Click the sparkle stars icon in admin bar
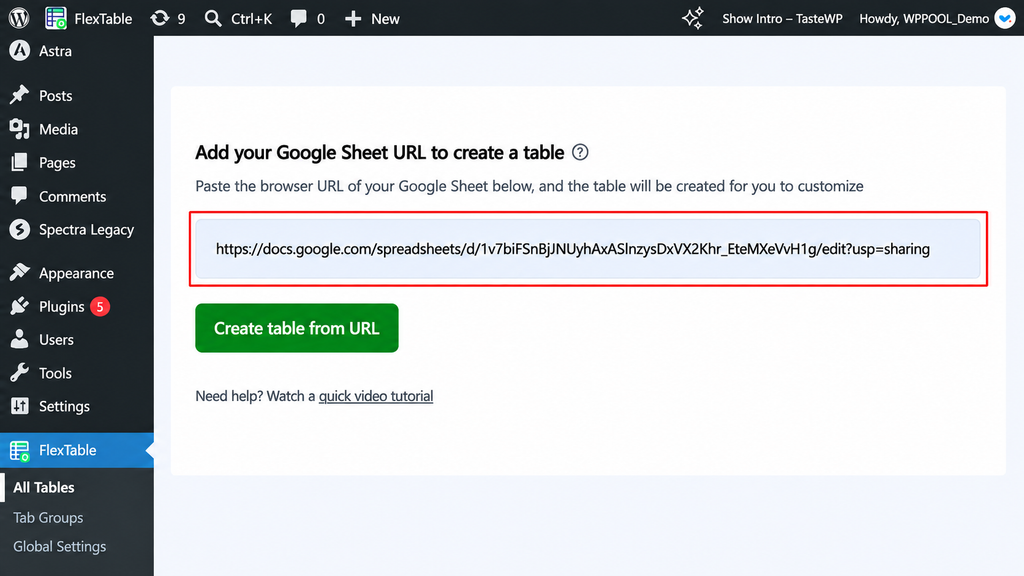Screen dimensions: 1024x576 pyautogui.click(x=693, y=18)
